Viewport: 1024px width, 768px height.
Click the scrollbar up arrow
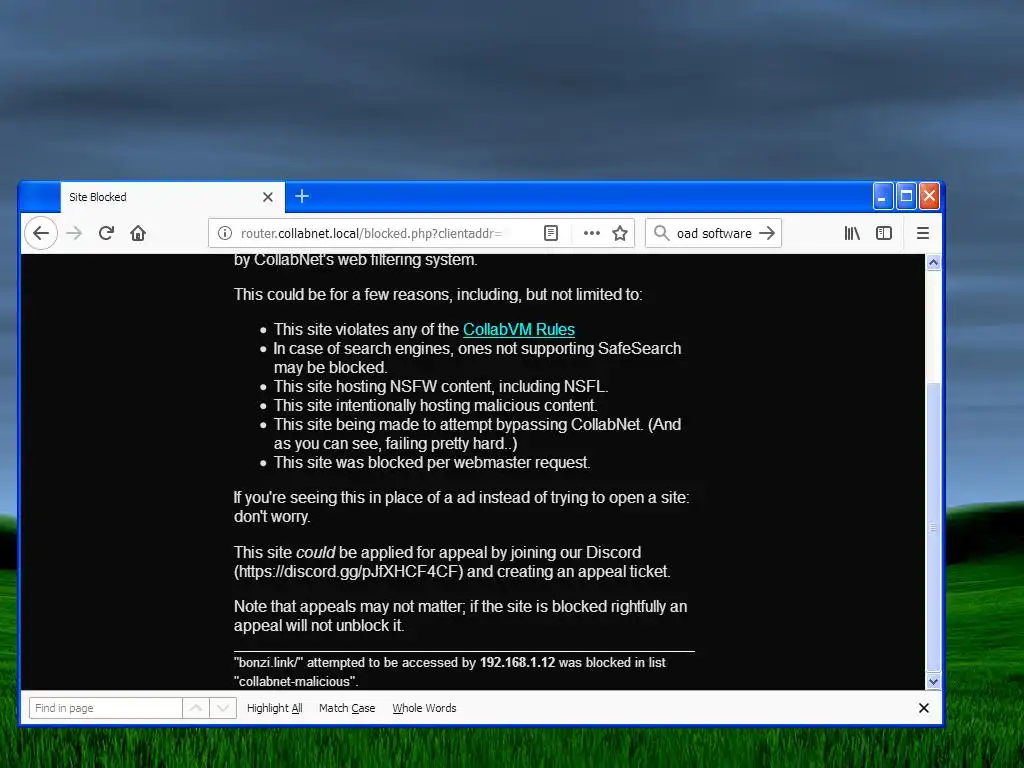click(x=934, y=263)
